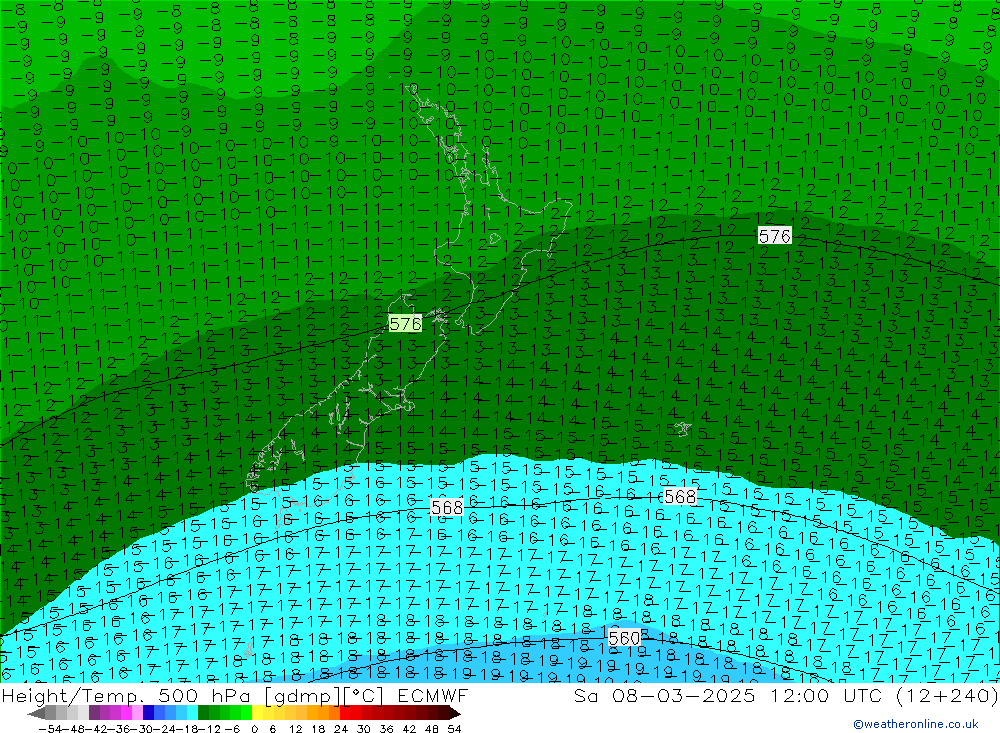Click the 560 contour label

624,638
